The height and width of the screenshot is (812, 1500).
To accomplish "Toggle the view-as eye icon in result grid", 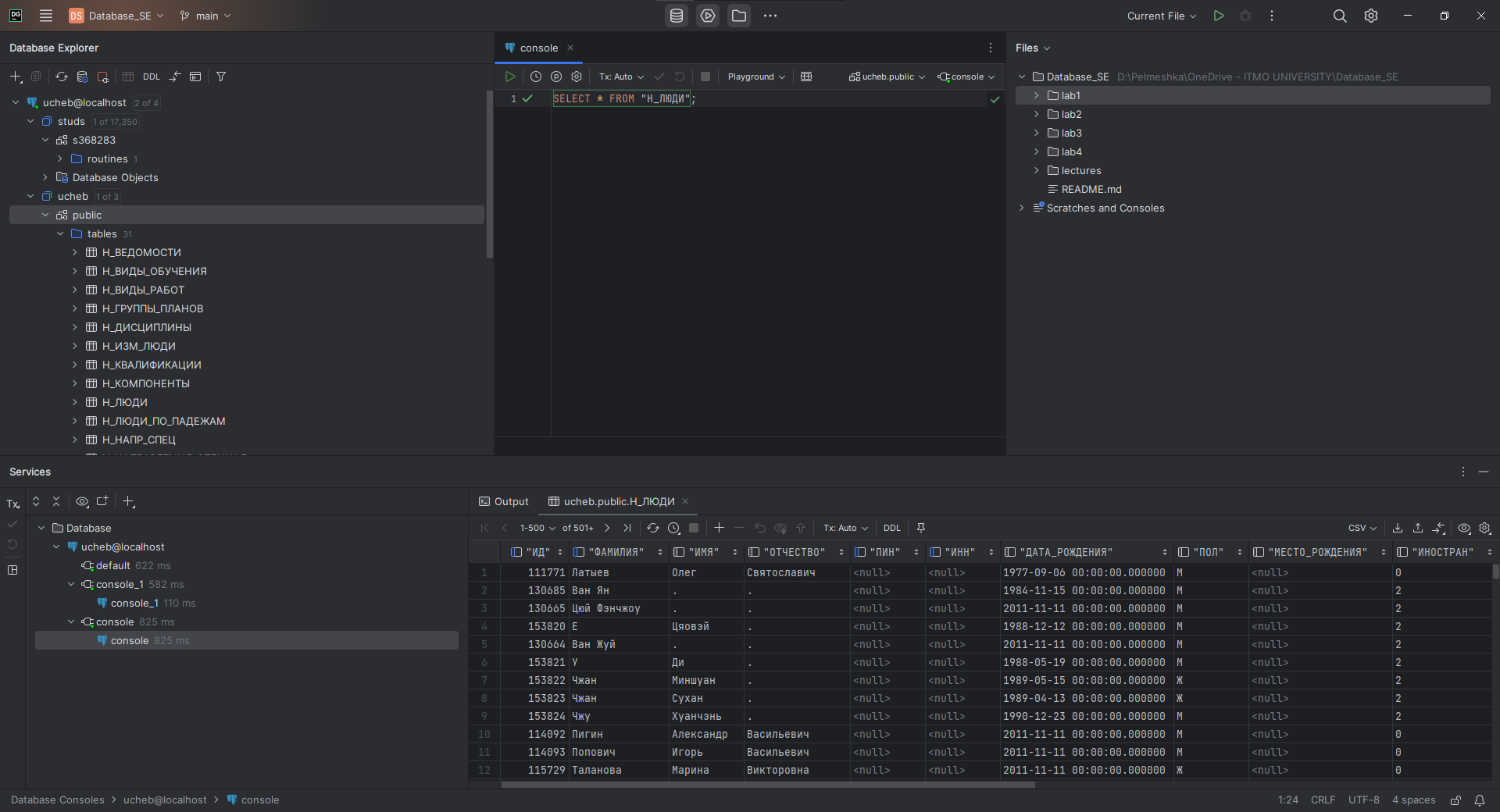I will [x=1464, y=528].
